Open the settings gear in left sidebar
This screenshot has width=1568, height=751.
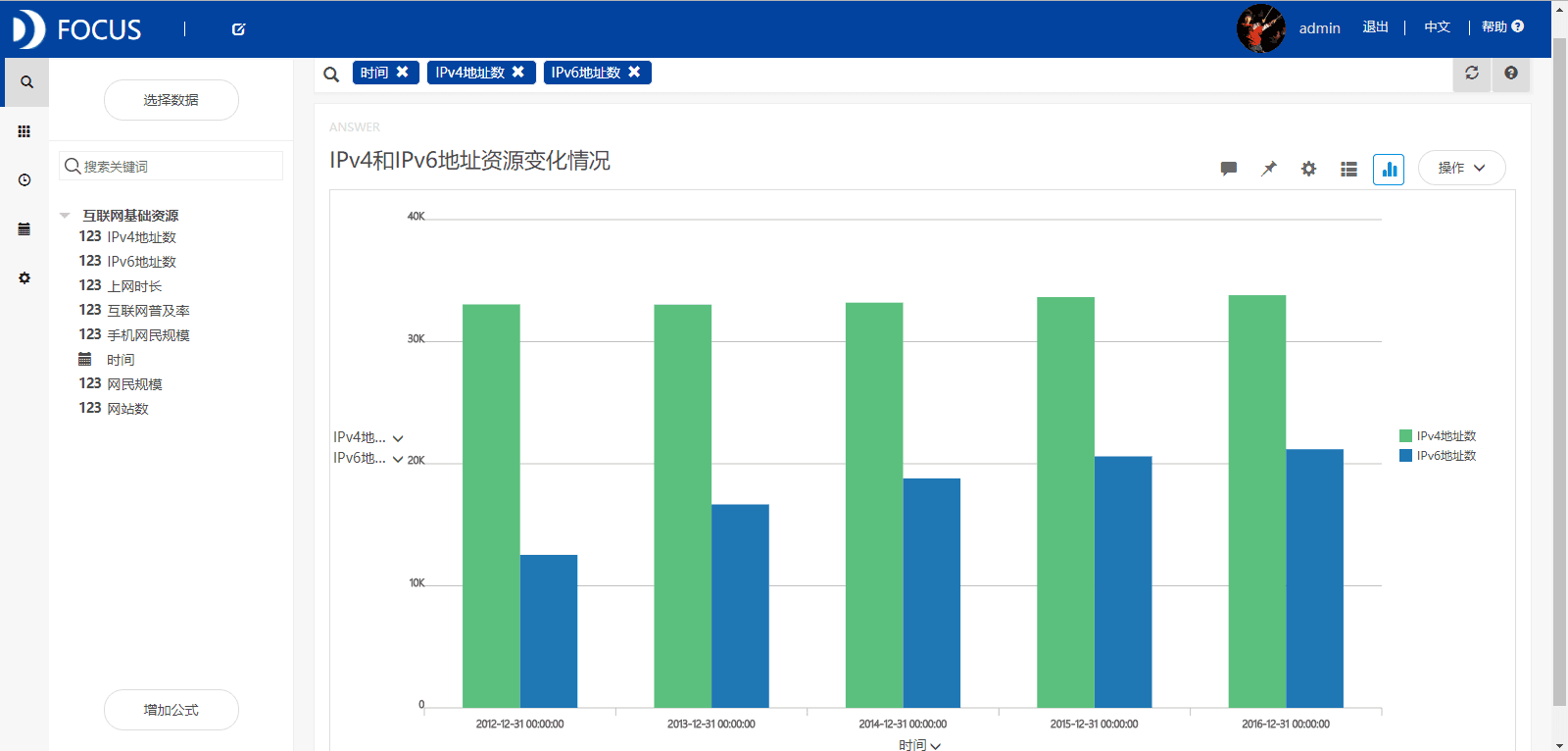click(x=24, y=278)
